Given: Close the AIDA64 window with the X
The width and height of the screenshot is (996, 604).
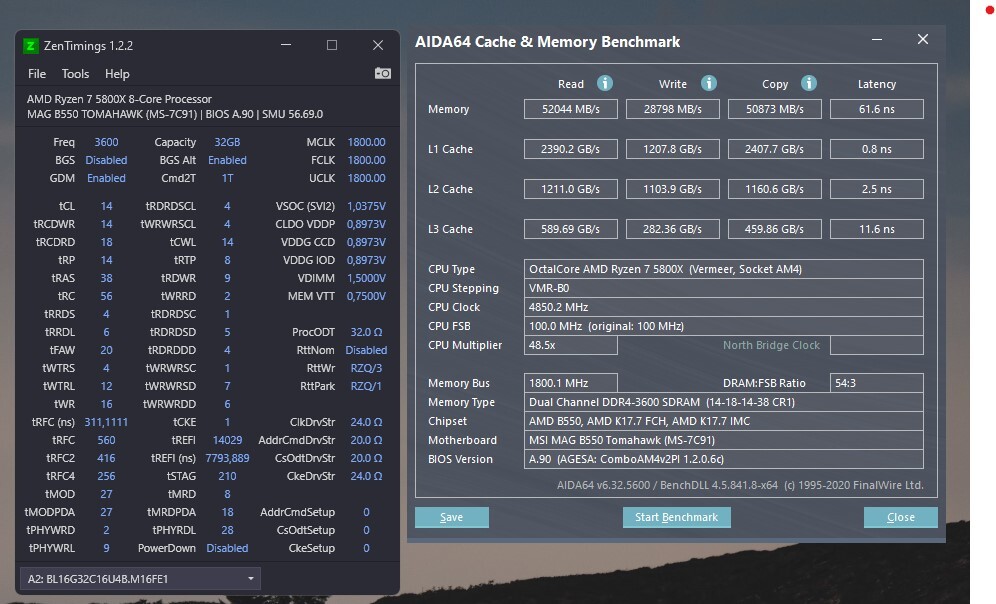Looking at the screenshot, I should pos(923,39).
